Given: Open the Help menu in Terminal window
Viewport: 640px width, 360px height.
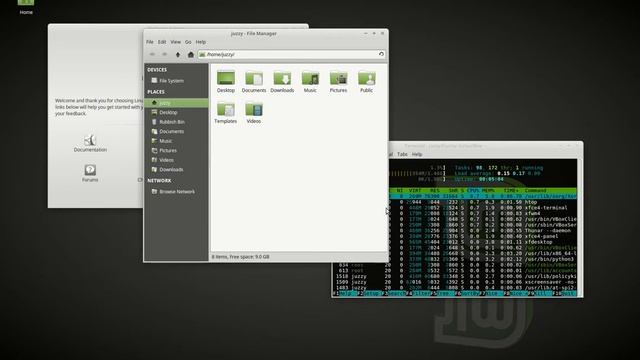Looking at the screenshot, I should pyautogui.click(x=417, y=154).
